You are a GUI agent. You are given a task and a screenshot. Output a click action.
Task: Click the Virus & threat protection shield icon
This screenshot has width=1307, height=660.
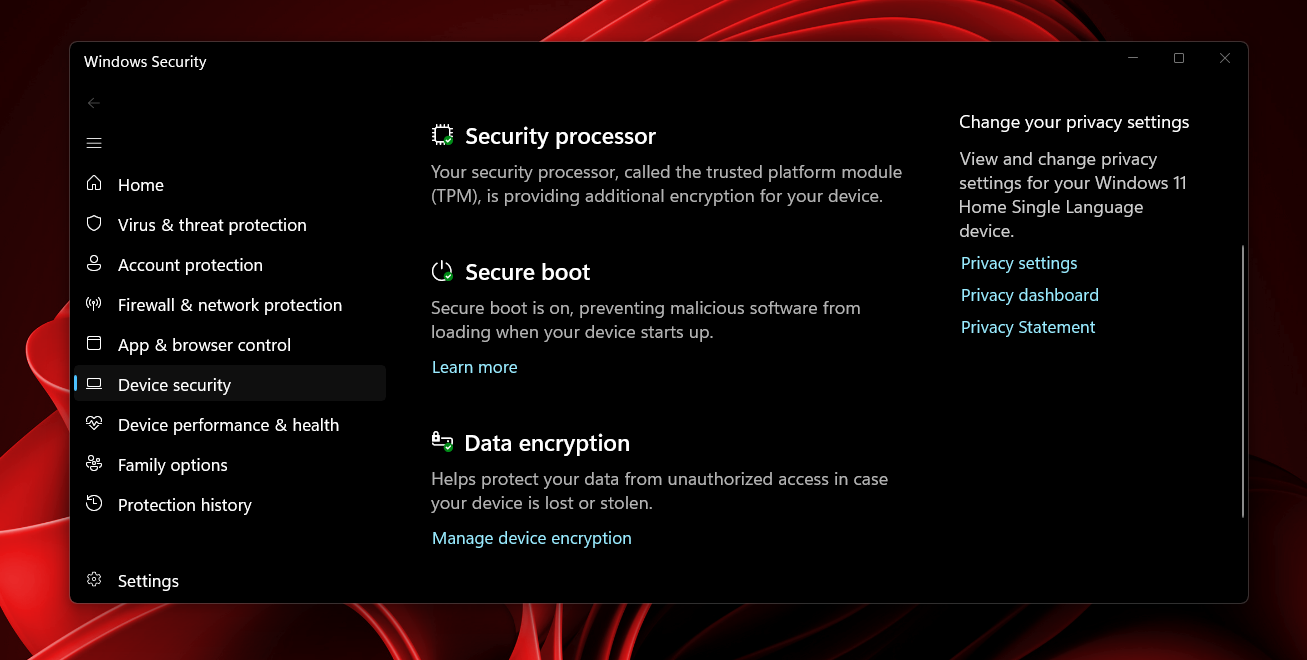(94, 224)
